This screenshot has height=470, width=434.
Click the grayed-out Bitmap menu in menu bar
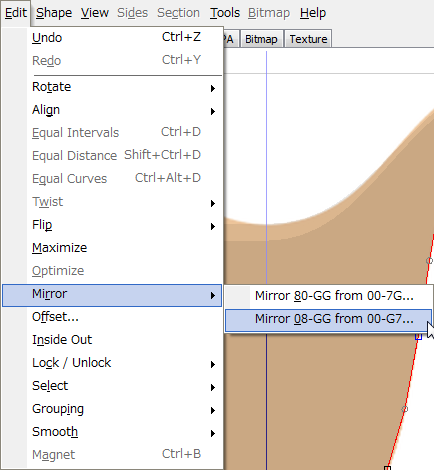tap(269, 13)
